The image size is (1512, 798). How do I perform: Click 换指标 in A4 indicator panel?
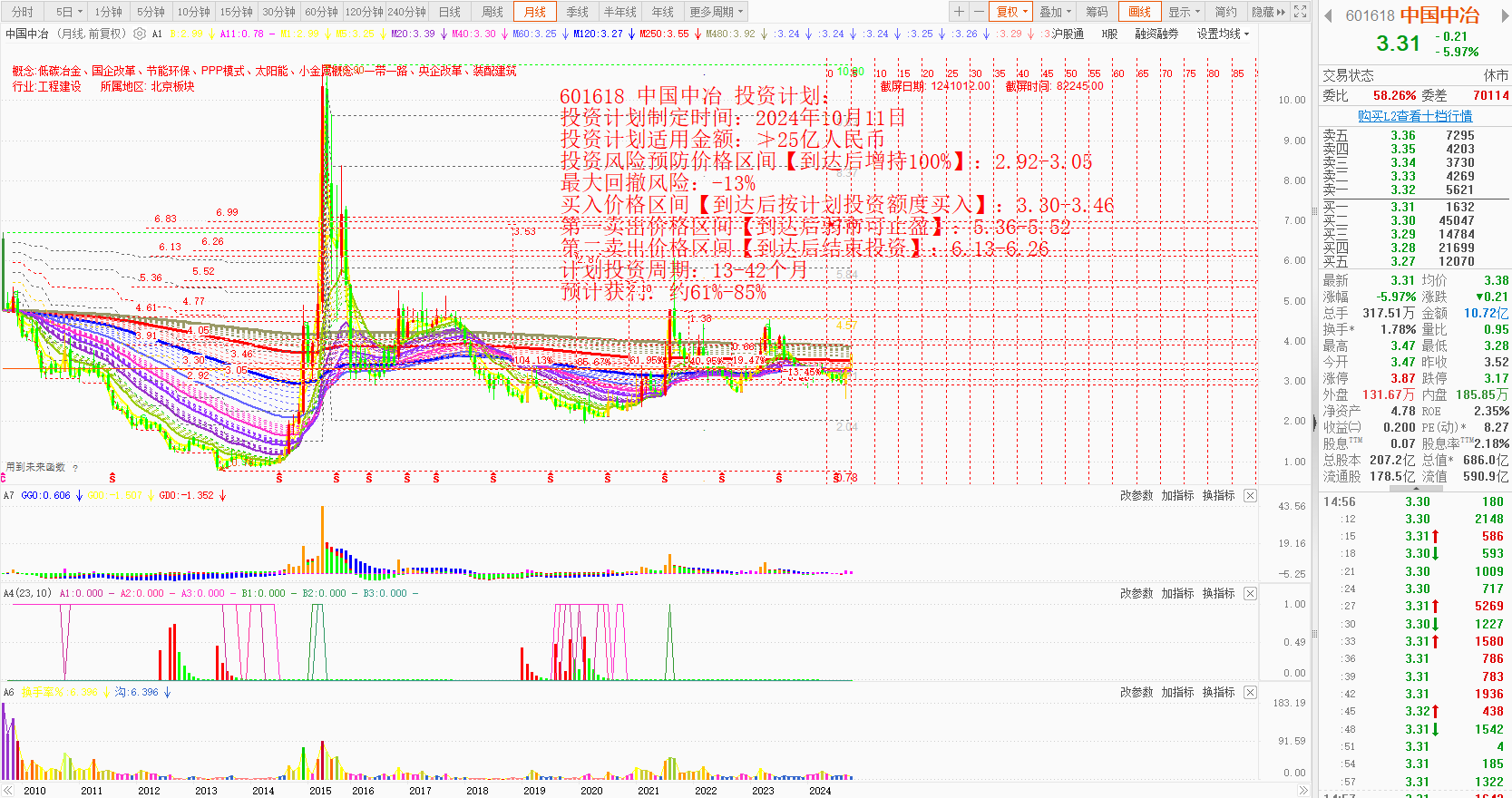point(1219,593)
